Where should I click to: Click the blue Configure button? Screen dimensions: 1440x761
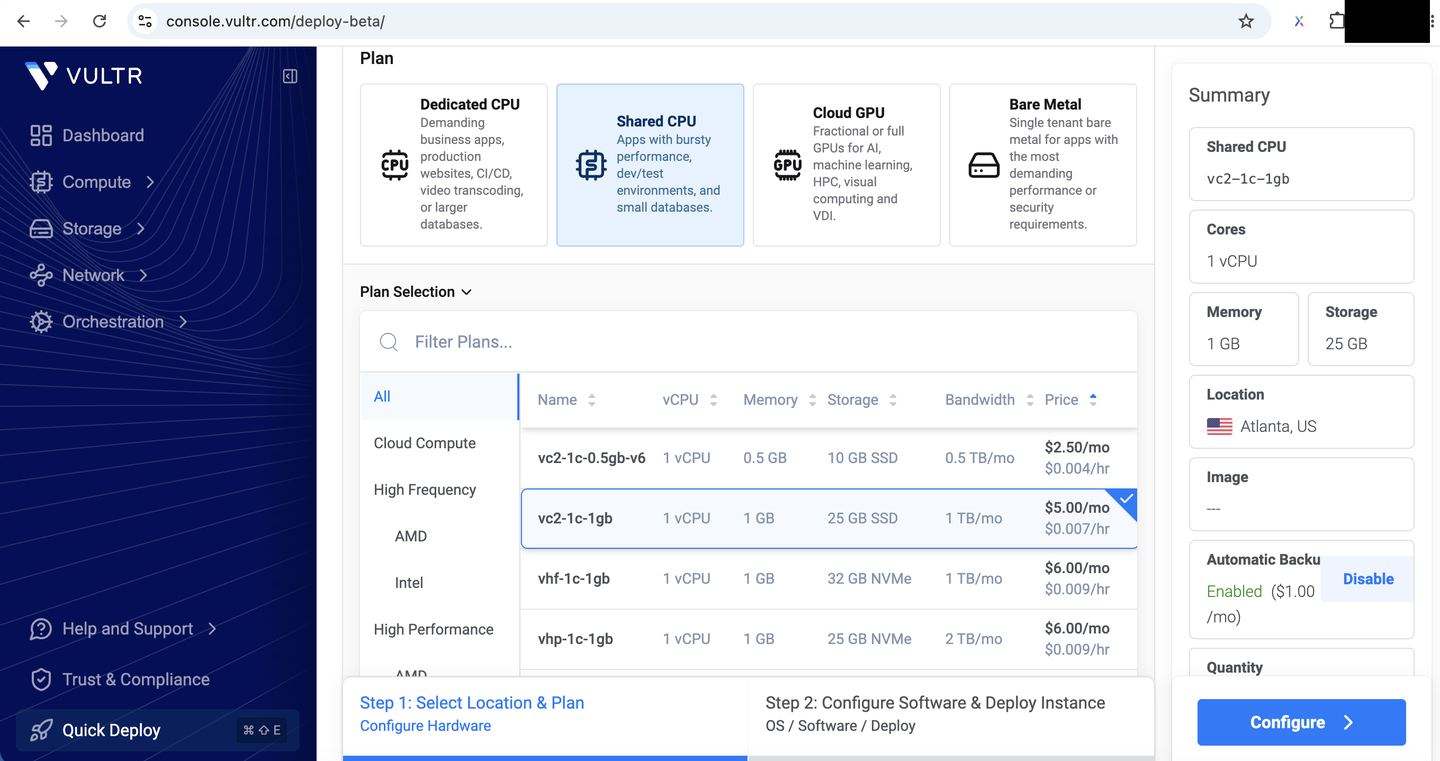point(1302,722)
